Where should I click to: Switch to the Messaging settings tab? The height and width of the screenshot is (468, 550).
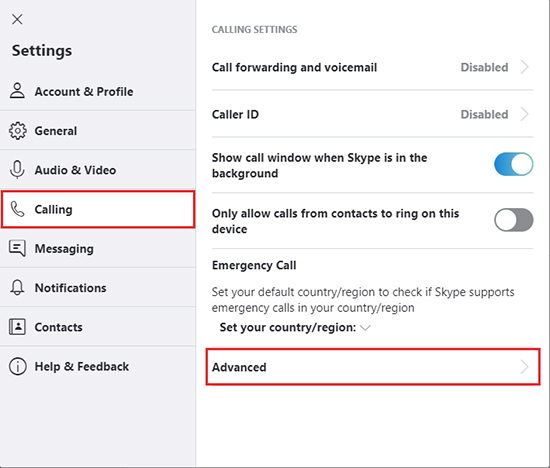pyautogui.click(x=98, y=248)
